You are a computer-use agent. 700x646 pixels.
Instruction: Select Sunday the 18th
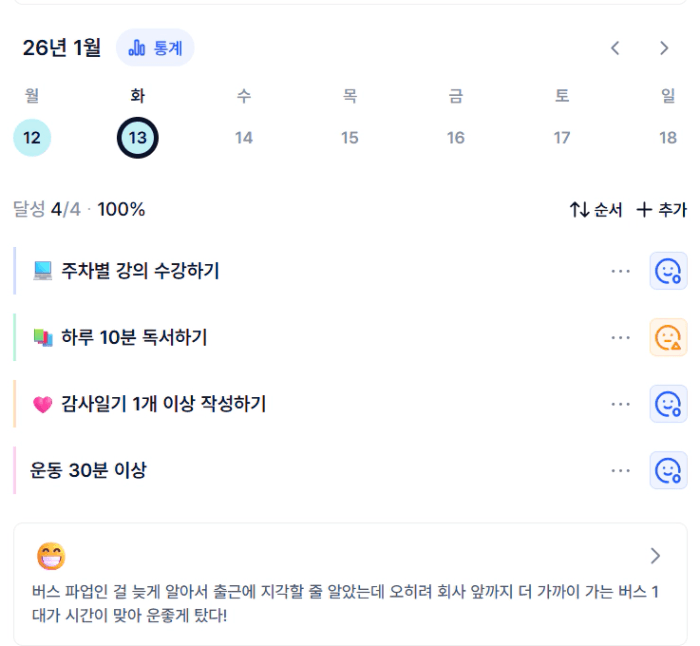coord(668,138)
